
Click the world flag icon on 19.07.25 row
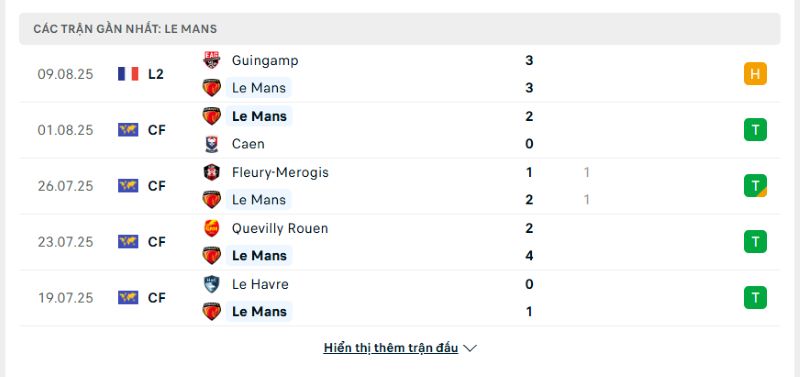coord(128,297)
